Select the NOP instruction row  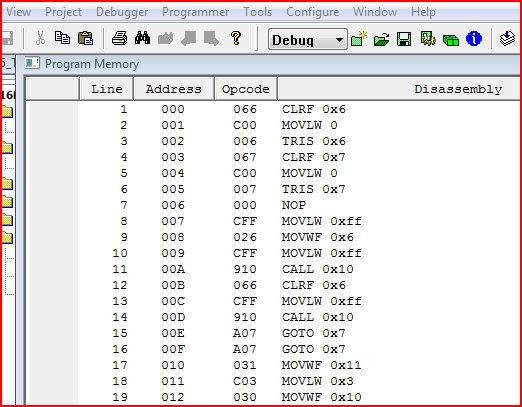tap(273, 205)
